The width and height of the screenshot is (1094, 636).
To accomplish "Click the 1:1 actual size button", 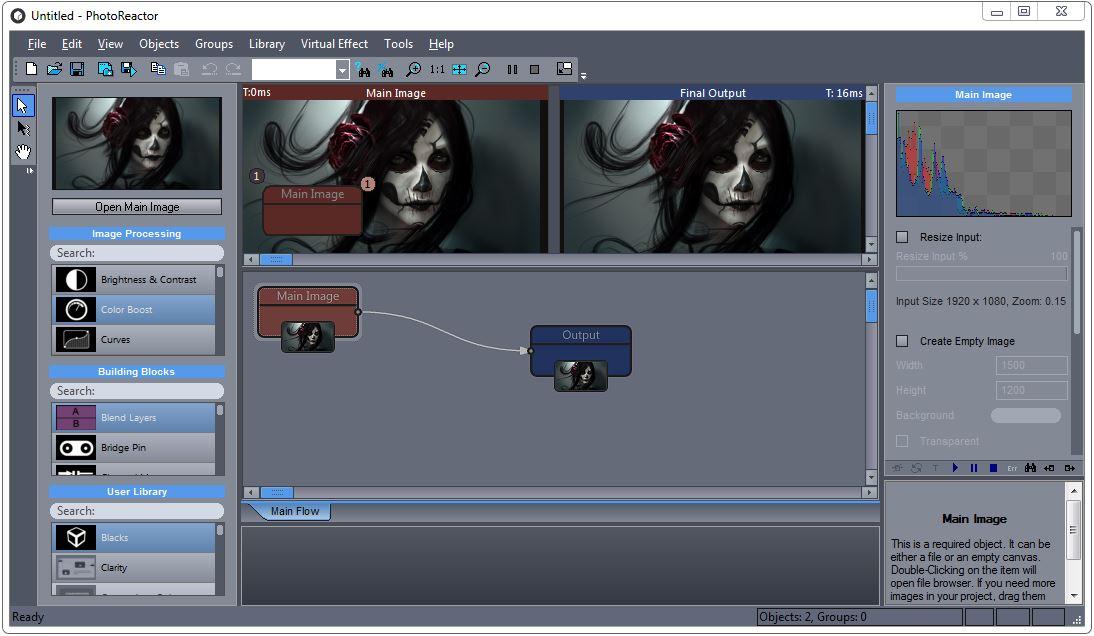I will pyautogui.click(x=437, y=69).
